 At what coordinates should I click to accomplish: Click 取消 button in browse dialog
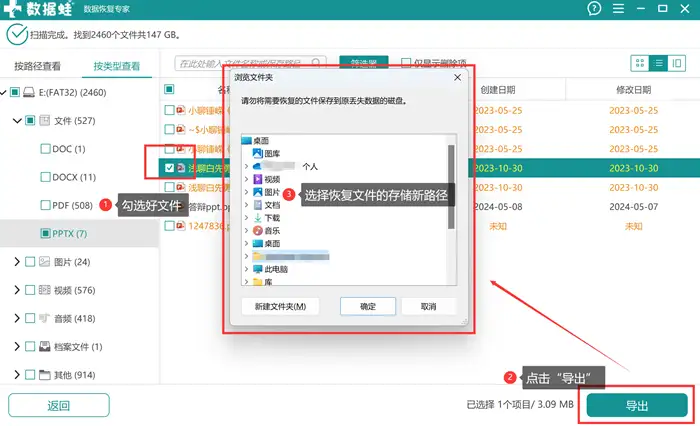pyautogui.click(x=428, y=306)
